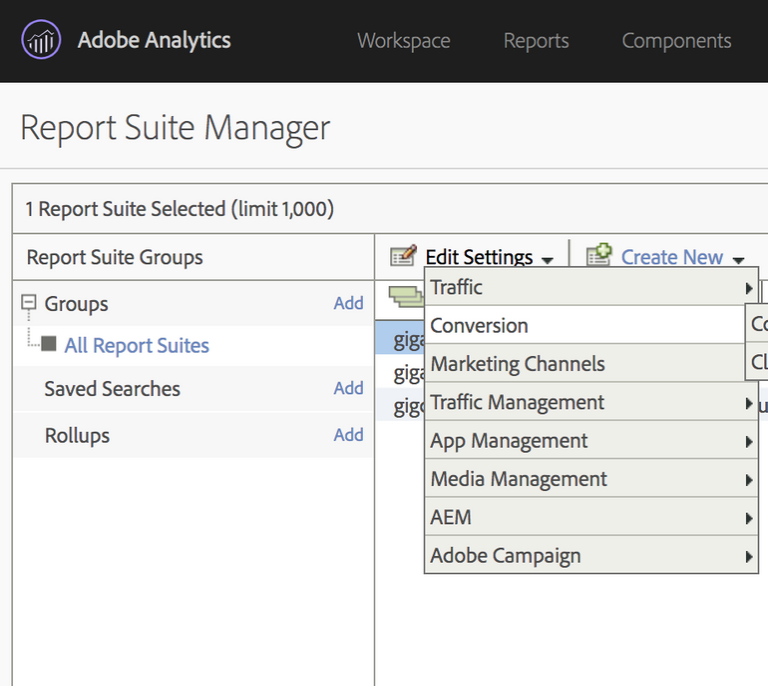Click the Adobe Analytics title text
Screen dimensions: 768x686
(x=154, y=40)
